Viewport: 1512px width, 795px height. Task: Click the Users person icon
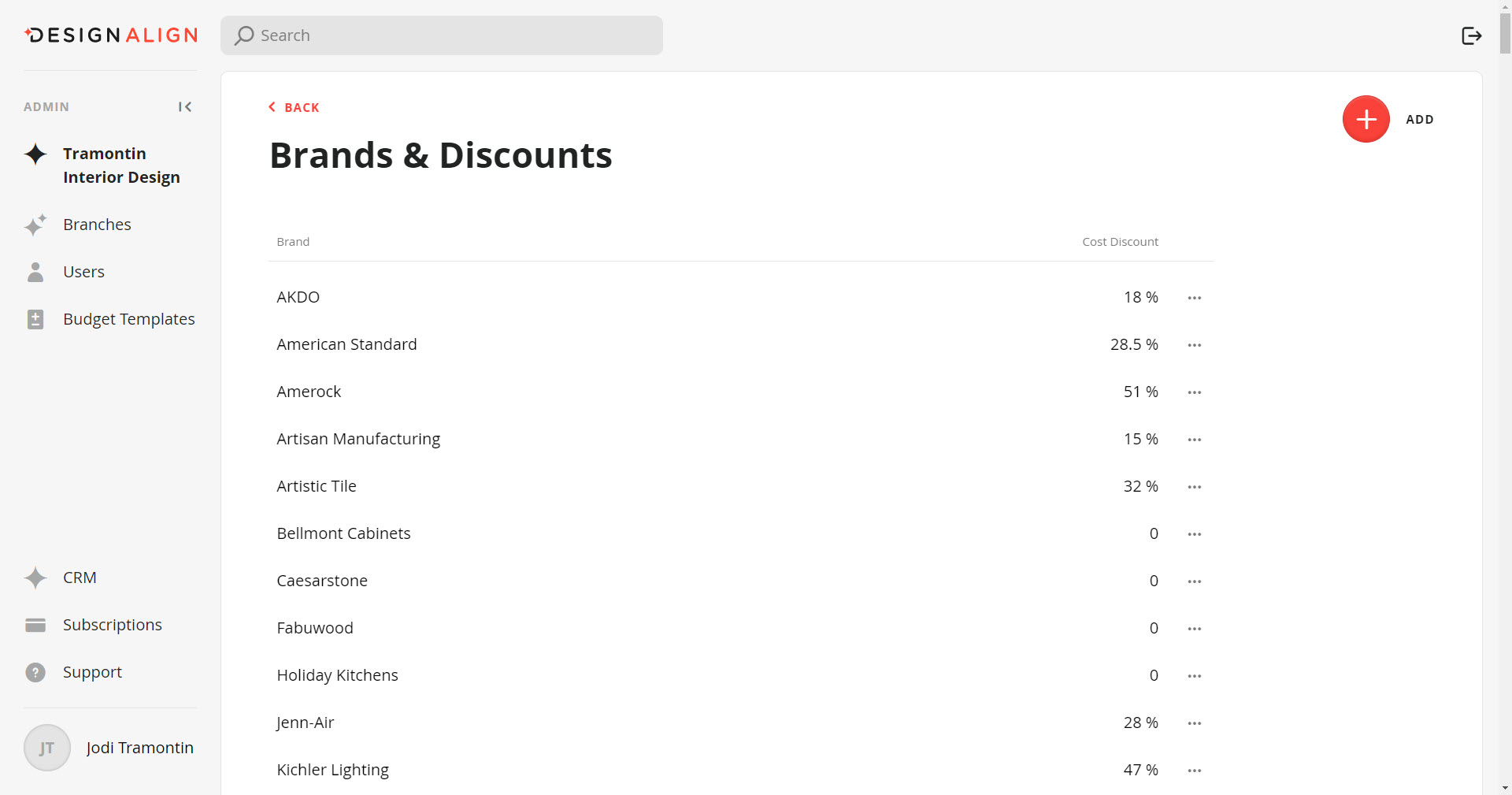(x=35, y=272)
